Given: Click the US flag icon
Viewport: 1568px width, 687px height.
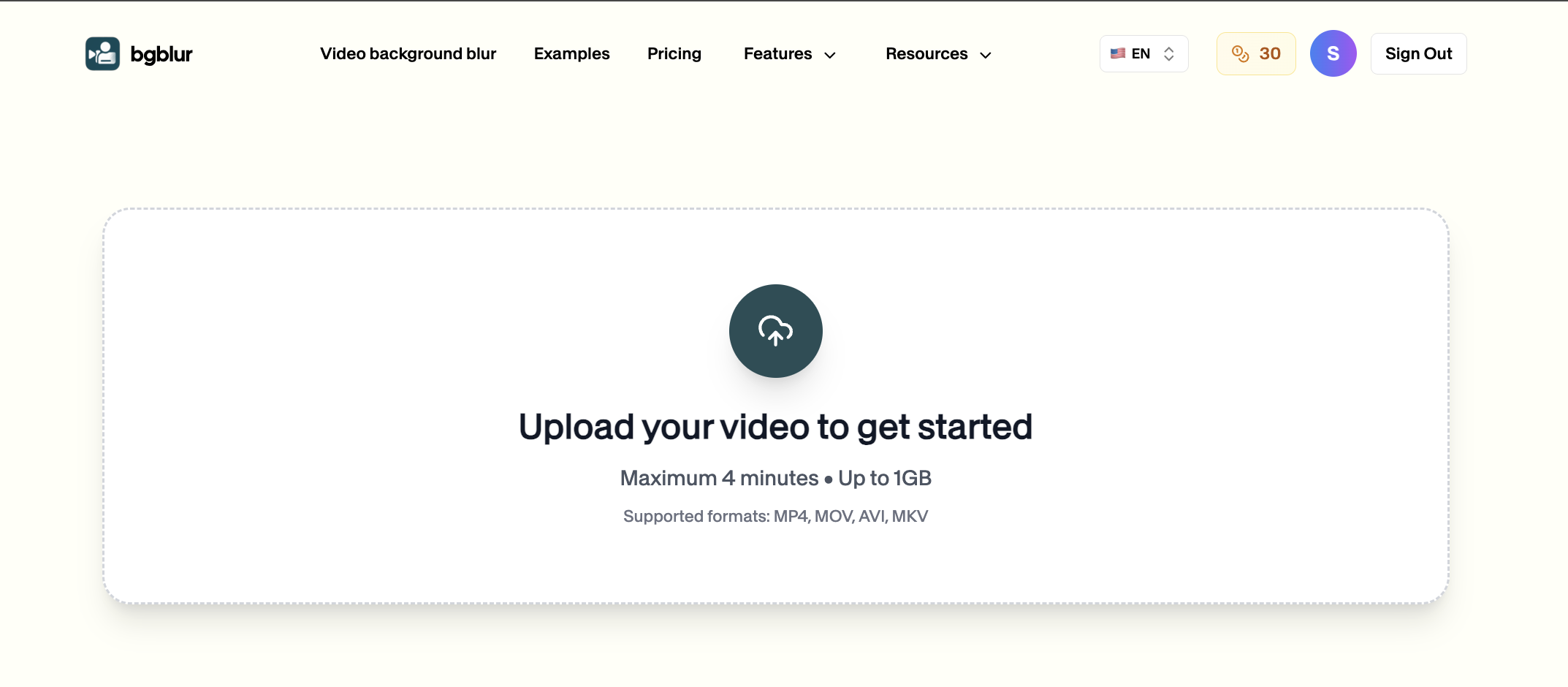Looking at the screenshot, I should (1118, 53).
